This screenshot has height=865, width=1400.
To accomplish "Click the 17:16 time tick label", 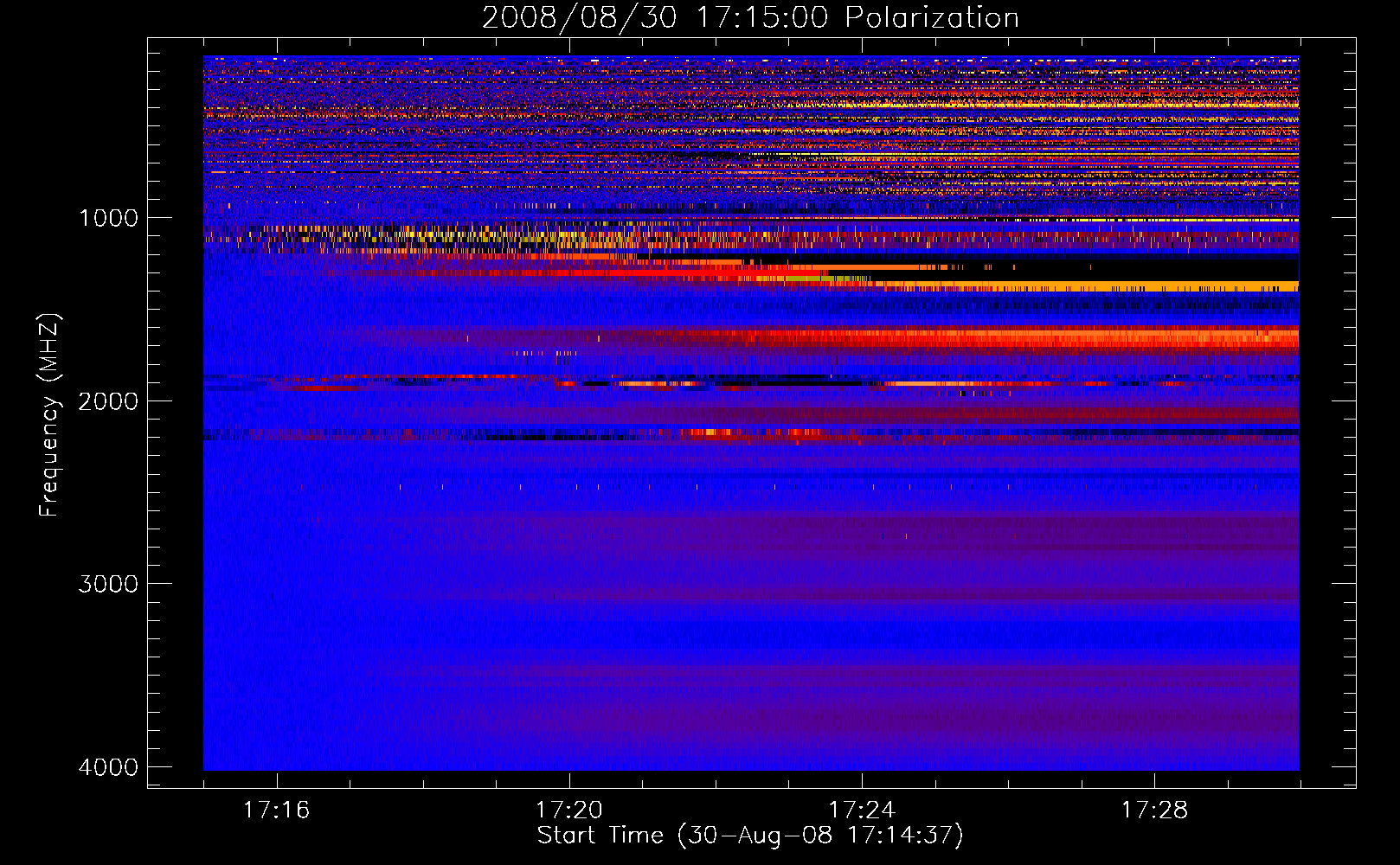I will click(x=276, y=810).
